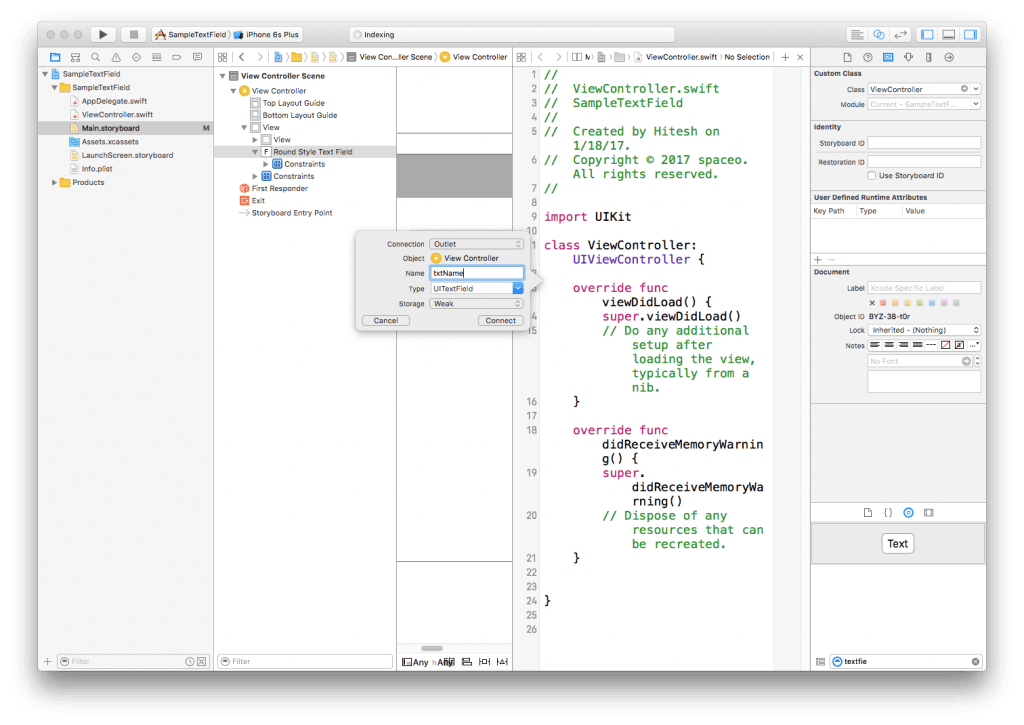Open the Quick Help inspector

point(867,57)
